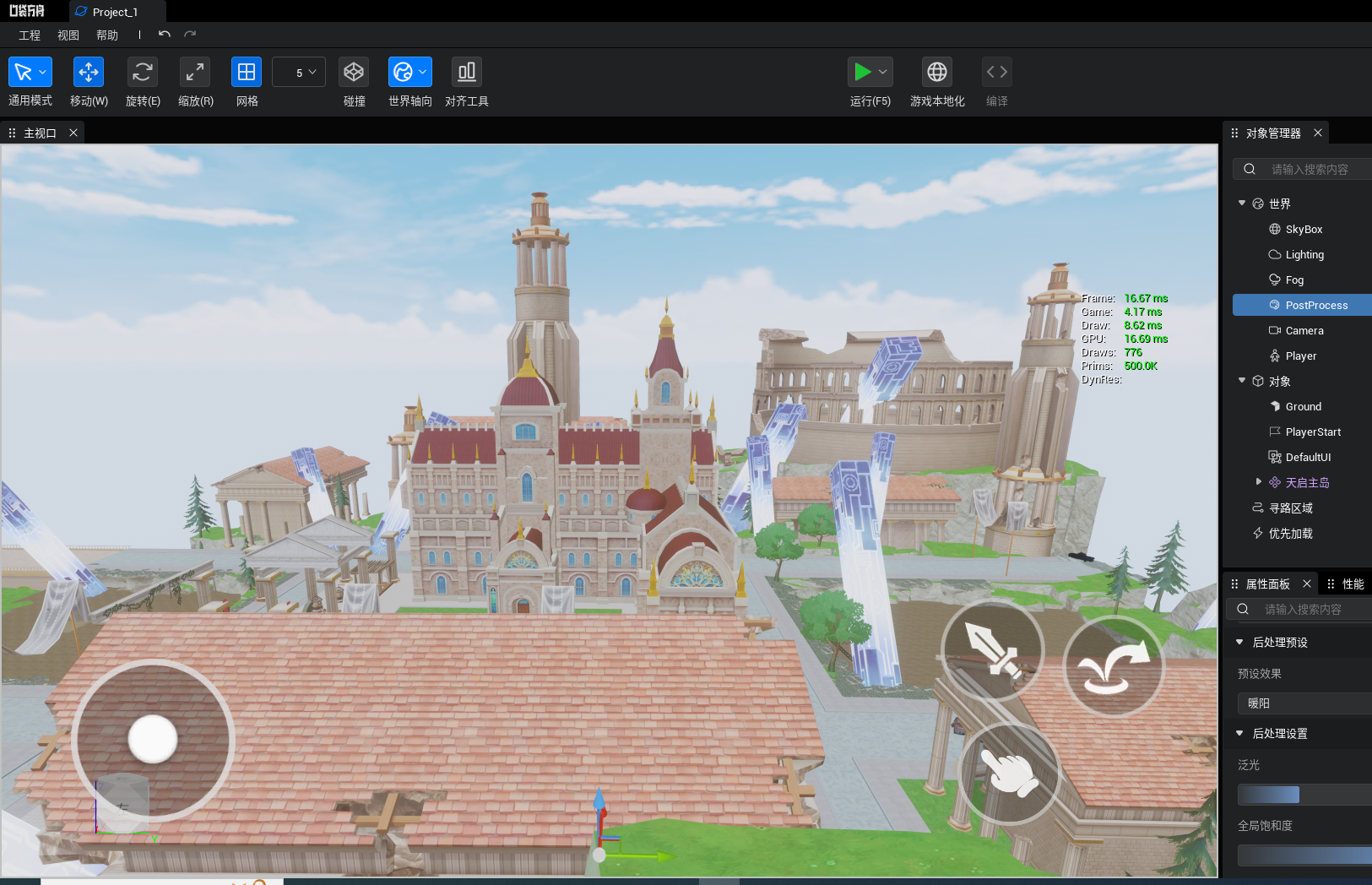Click the 主视口 drag handle dots
The height and width of the screenshot is (885, 1372).
coord(12,133)
